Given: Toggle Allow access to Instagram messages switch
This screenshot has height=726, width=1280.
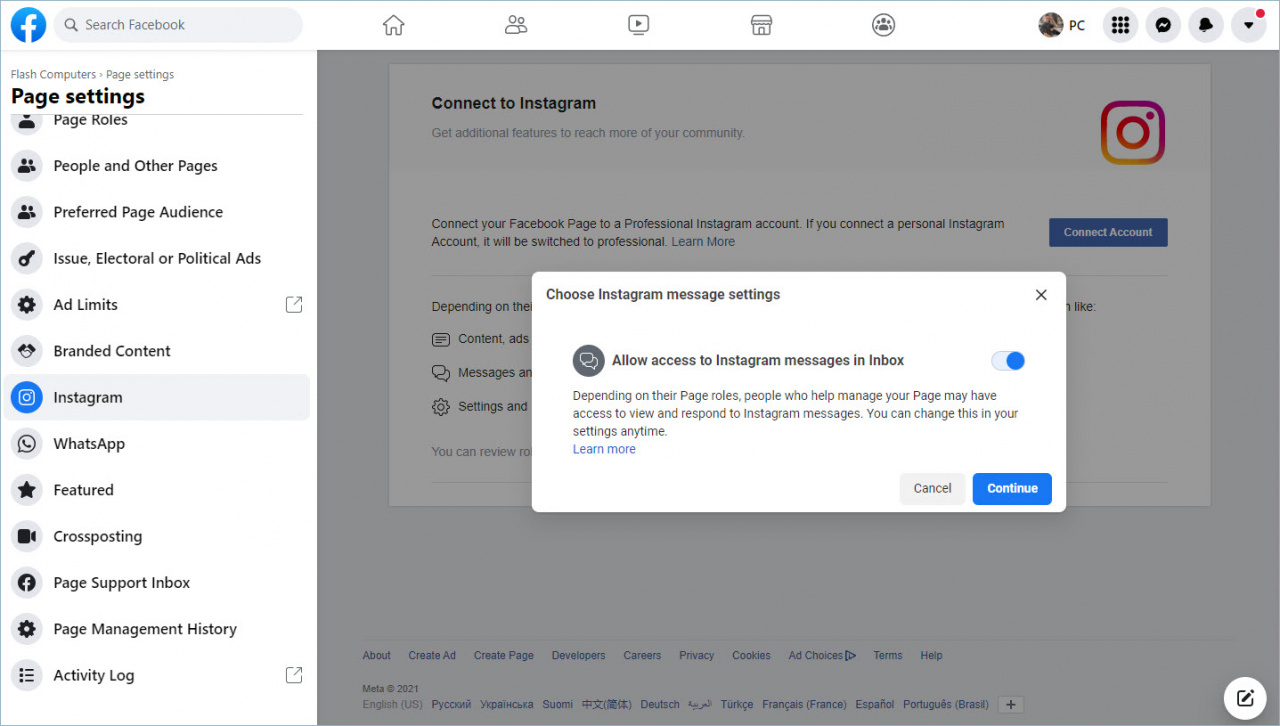Looking at the screenshot, I should click(1008, 361).
